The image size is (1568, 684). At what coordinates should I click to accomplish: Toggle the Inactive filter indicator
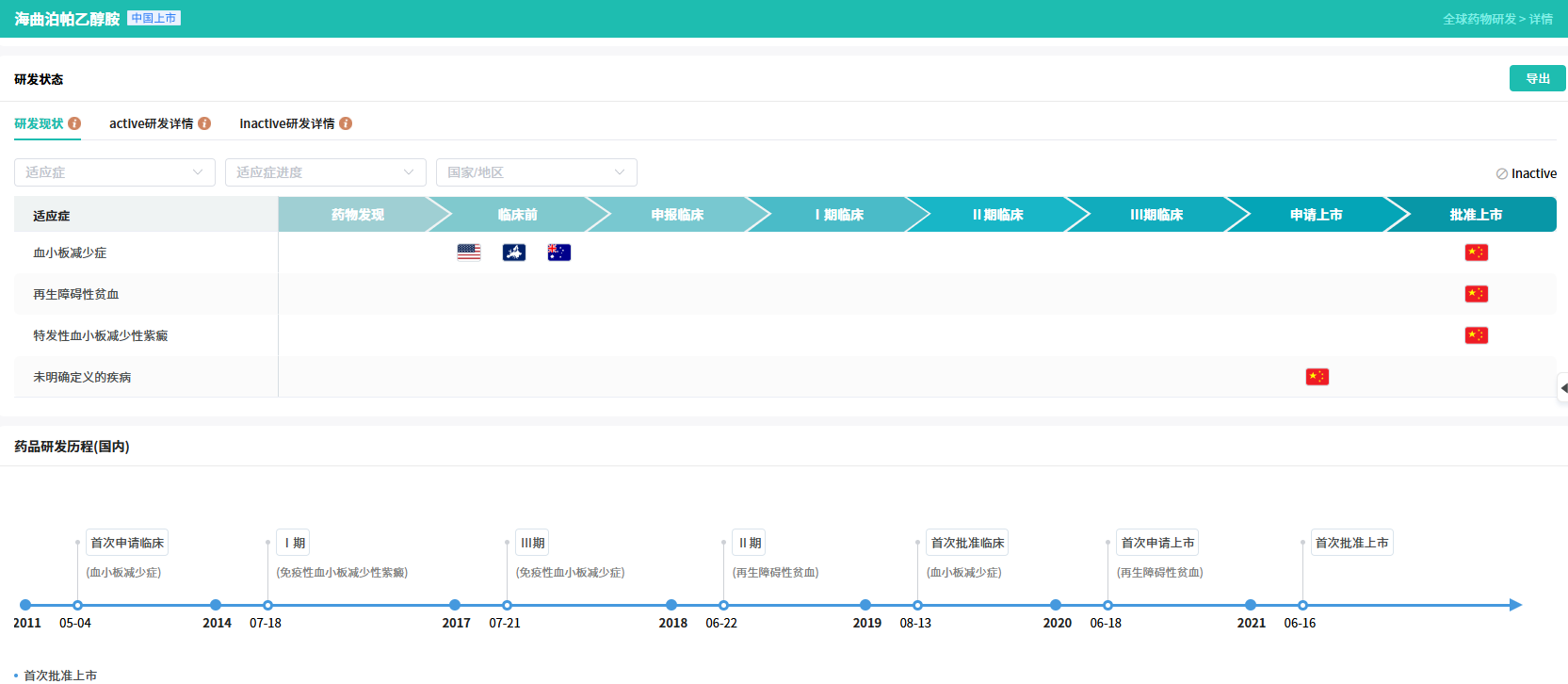pyautogui.click(x=1526, y=173)
